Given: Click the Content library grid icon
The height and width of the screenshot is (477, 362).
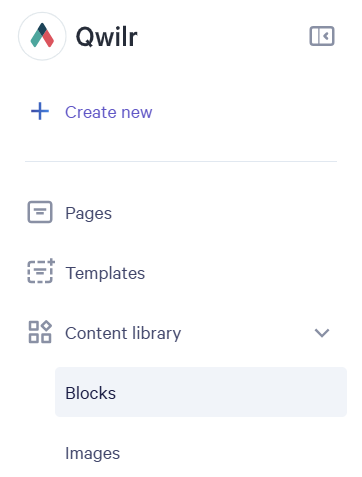Looking at the screenshot, I should [x=40, y=332].
